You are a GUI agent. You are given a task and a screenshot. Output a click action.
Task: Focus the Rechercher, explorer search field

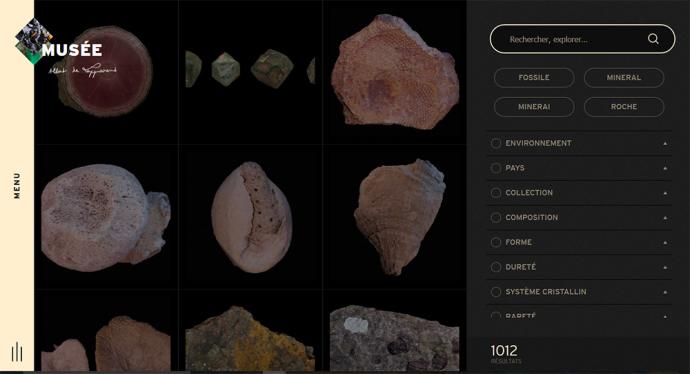pos(582,39)
